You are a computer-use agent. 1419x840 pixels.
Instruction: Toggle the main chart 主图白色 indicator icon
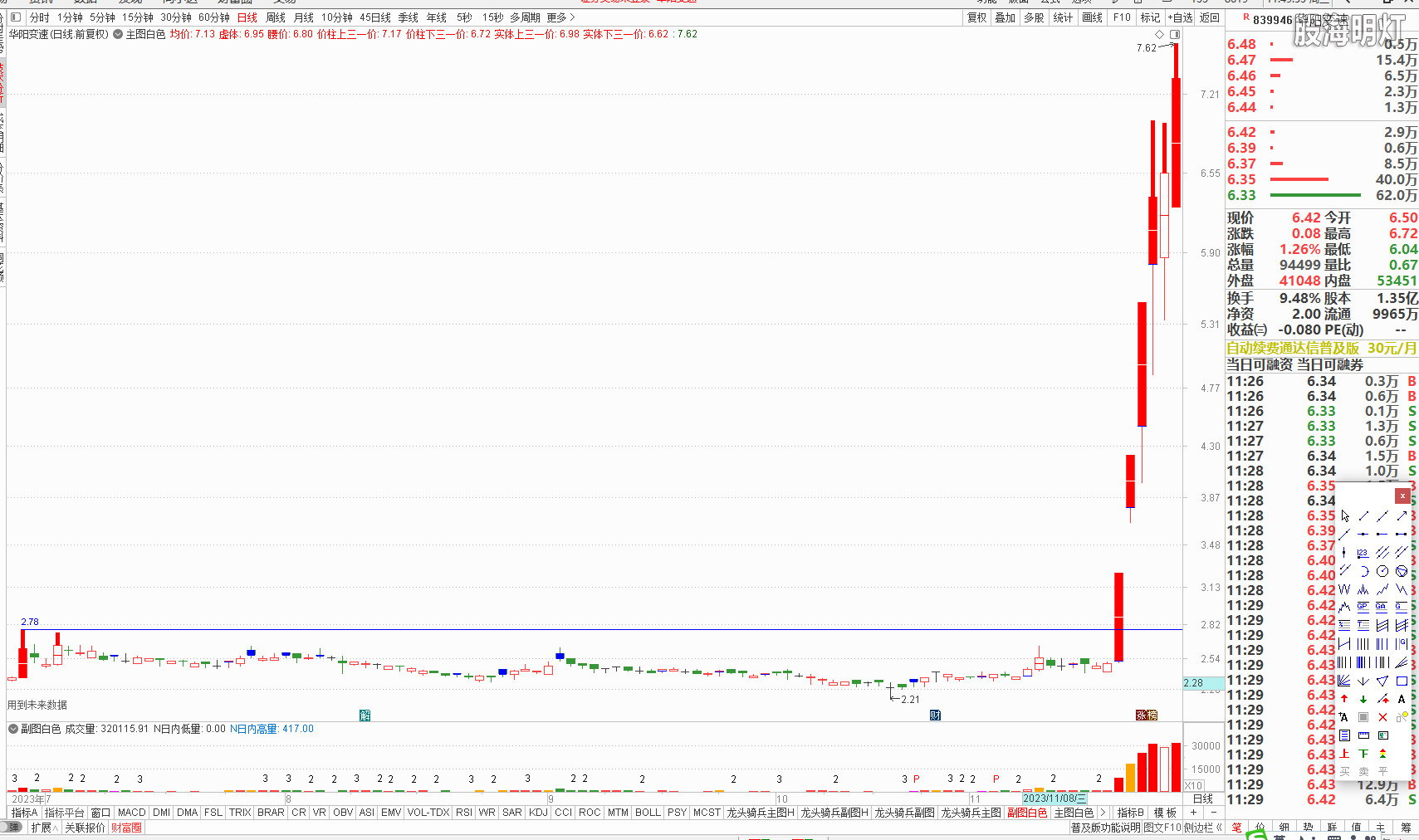118,34
